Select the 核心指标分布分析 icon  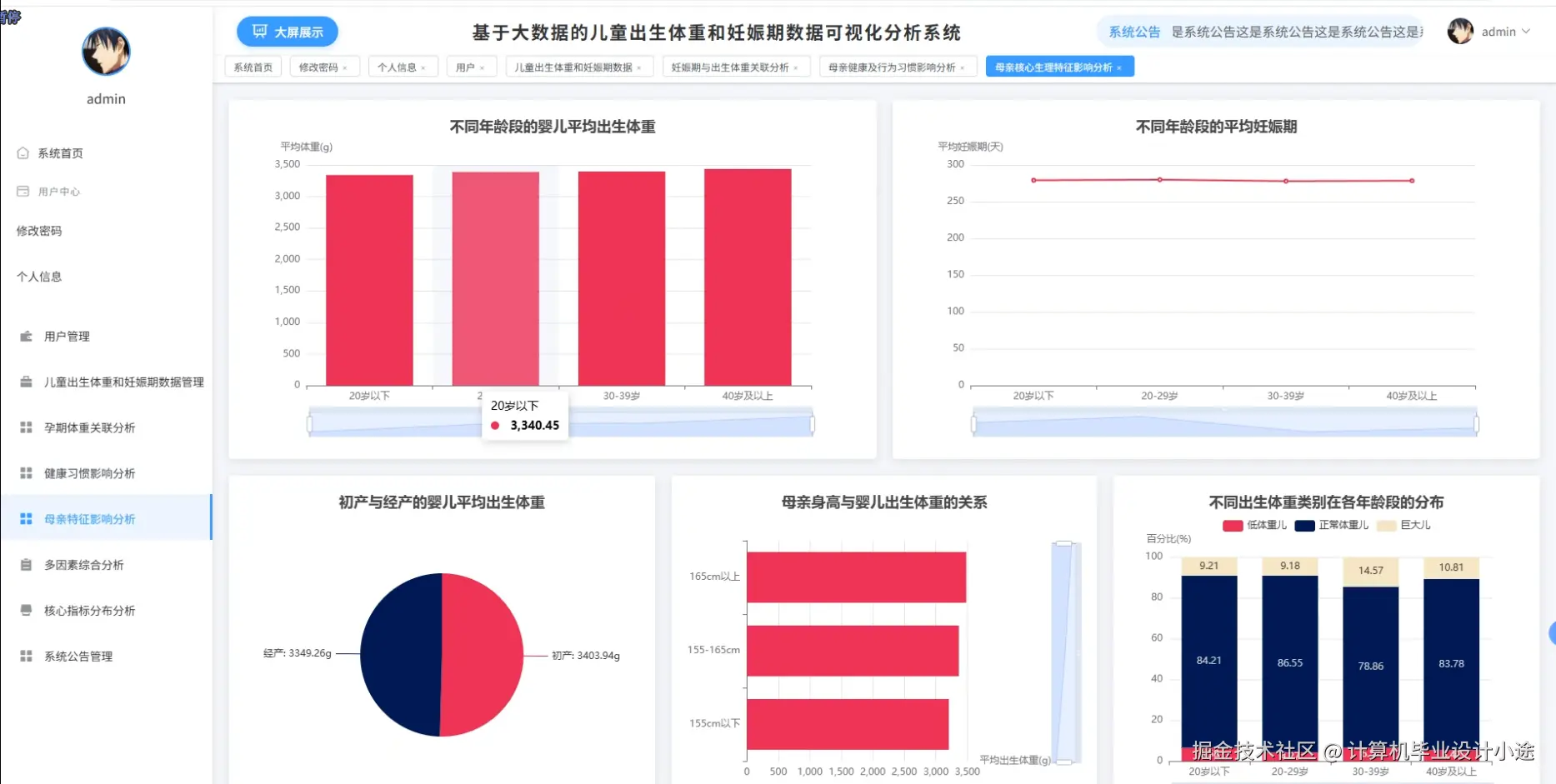(x=24, y=610)
